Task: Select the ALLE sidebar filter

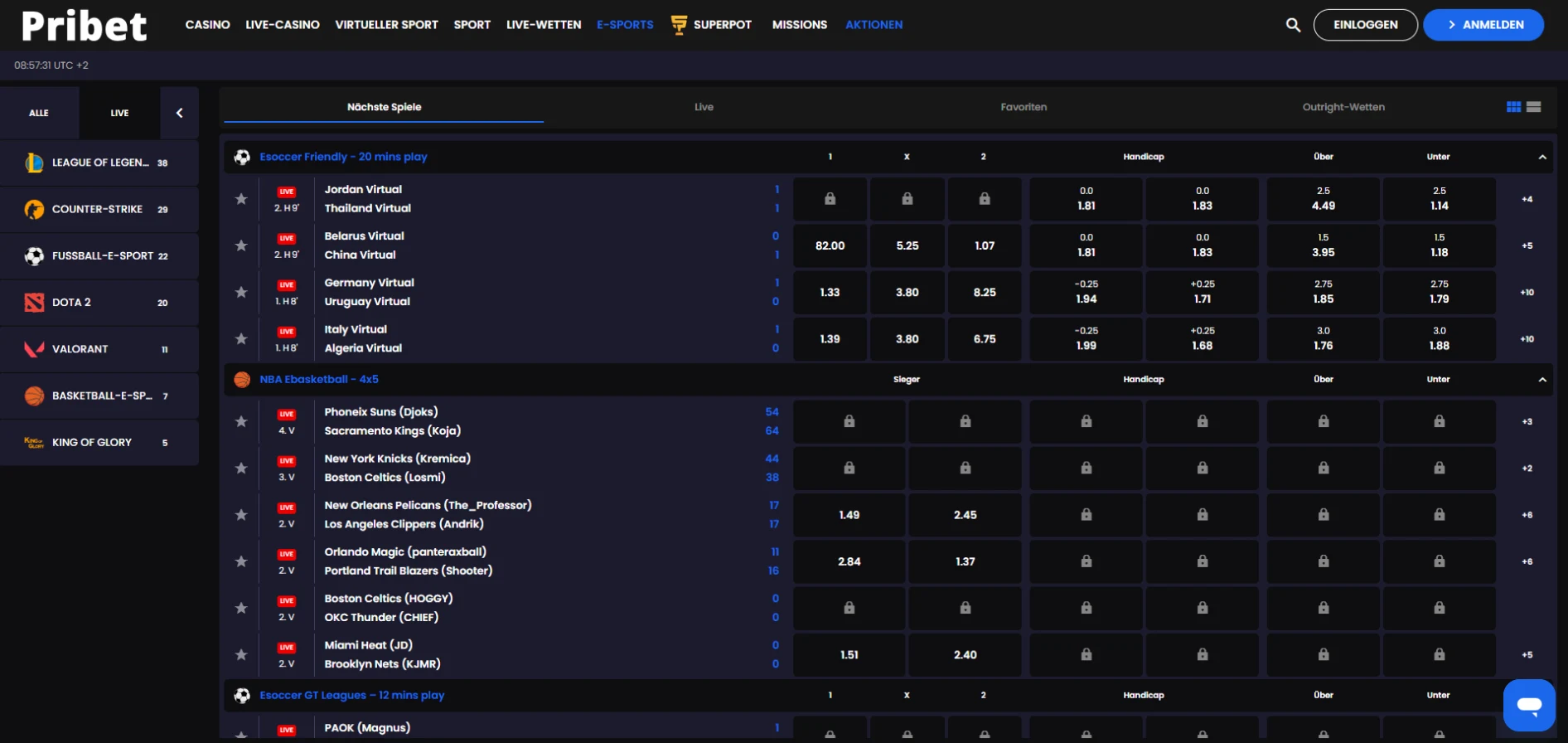Action: (39, 113)
